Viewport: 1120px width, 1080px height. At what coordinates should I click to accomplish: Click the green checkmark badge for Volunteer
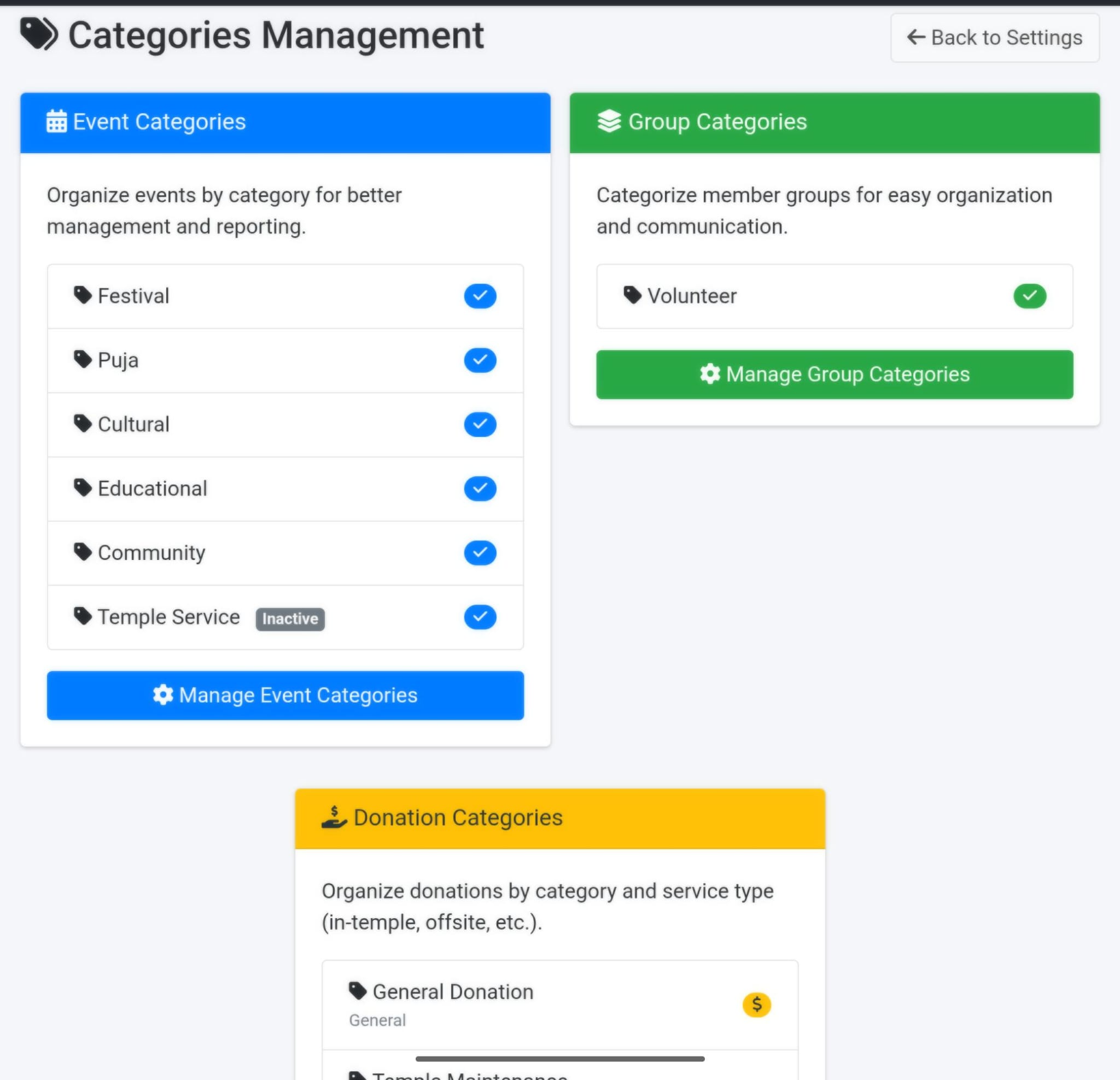(x=1029, y=296)
